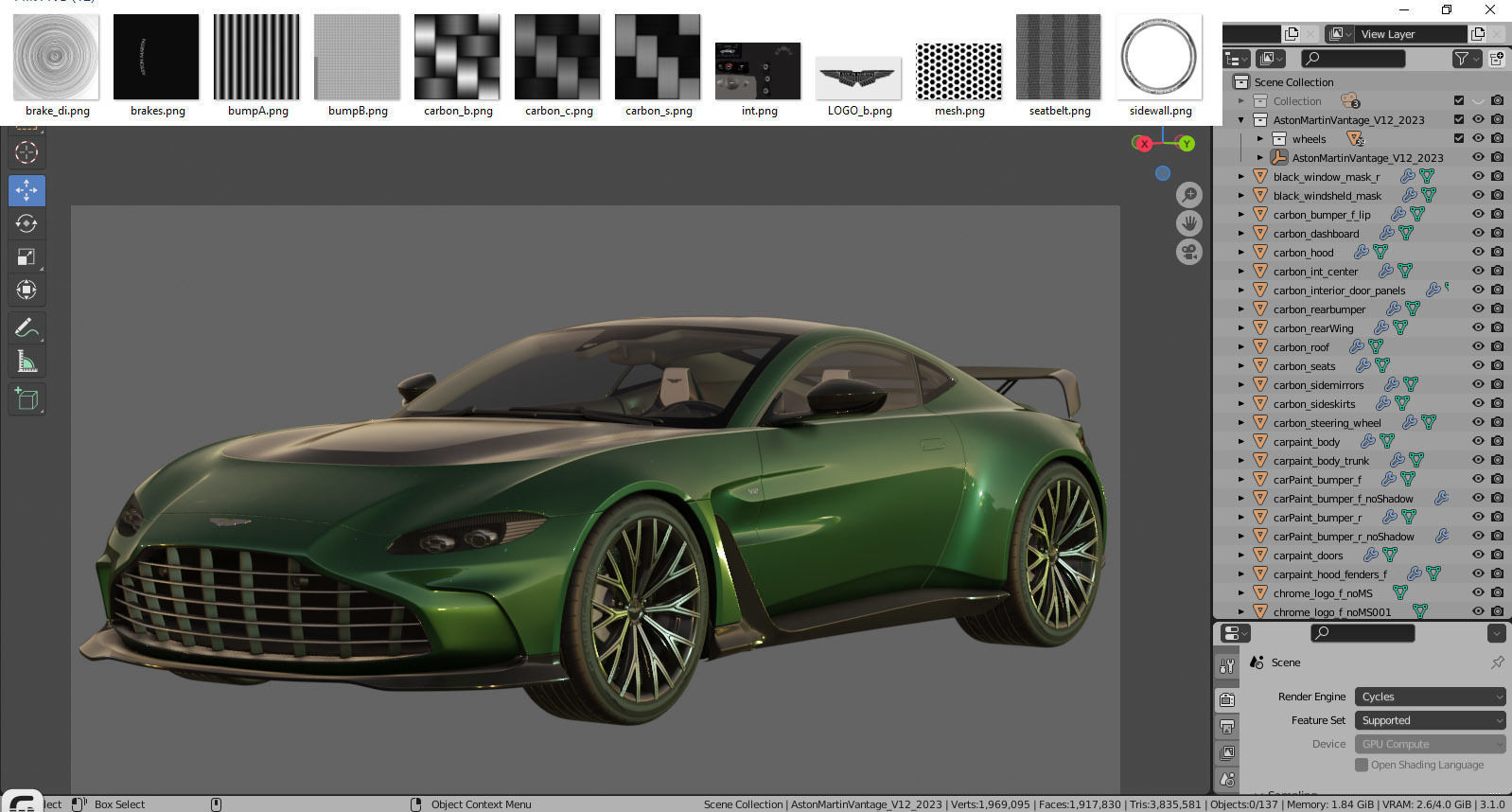Uncheck the Collection exclude checkbox
This screenshot has width=1512, height=812.
tap(1459, 100)
